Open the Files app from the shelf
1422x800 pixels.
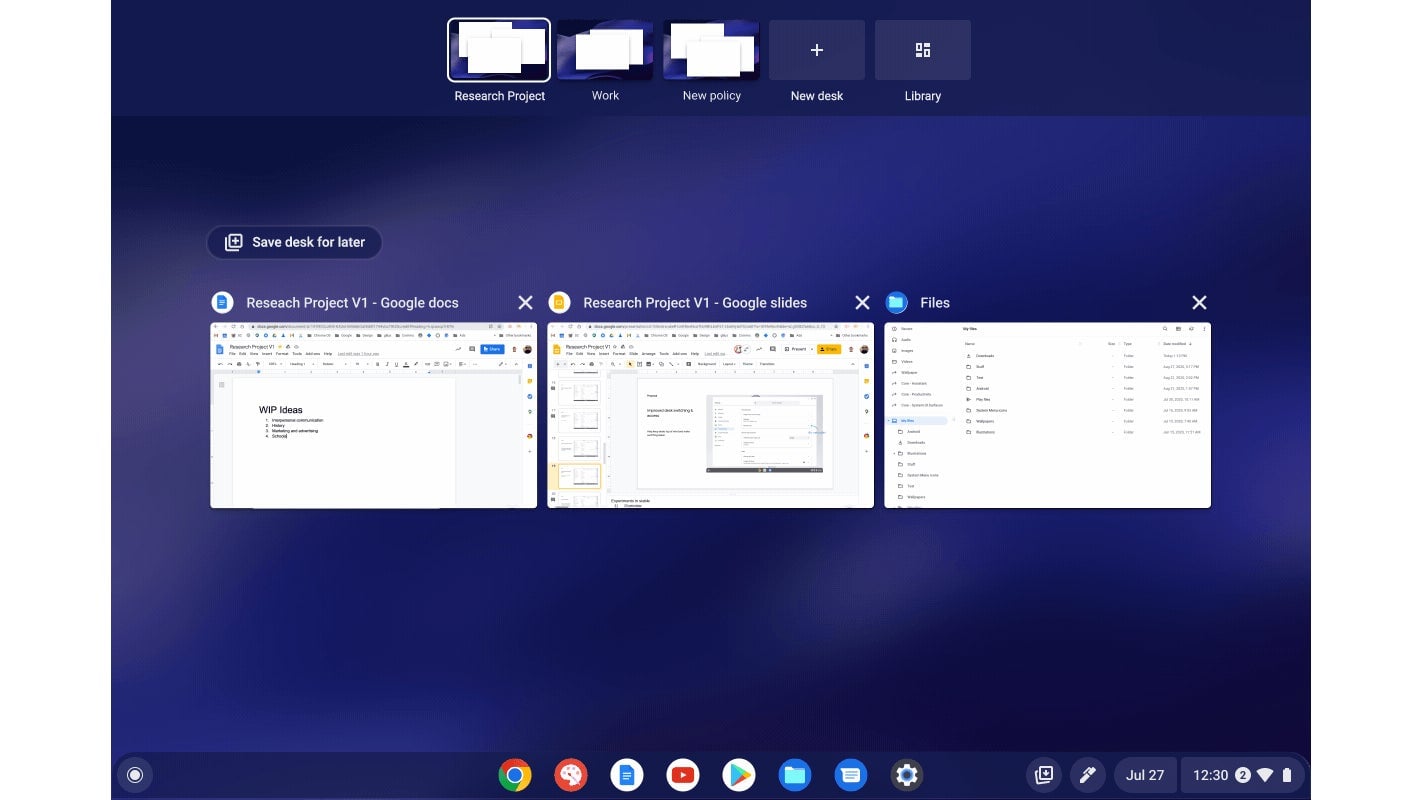pyautogui.click(x=794, y=774)
